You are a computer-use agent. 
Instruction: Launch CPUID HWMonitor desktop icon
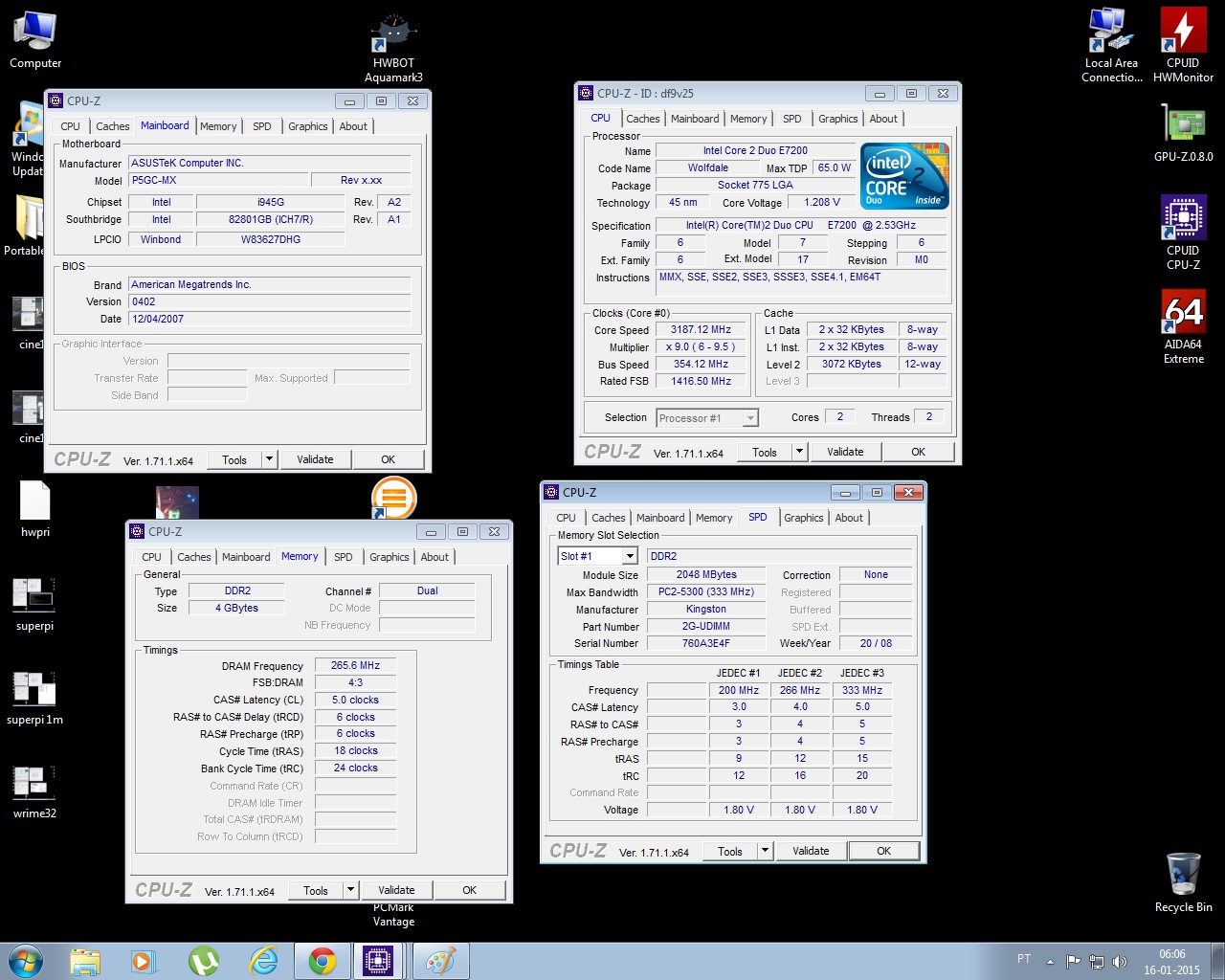pyautogui.click(x=1183, y=45)
